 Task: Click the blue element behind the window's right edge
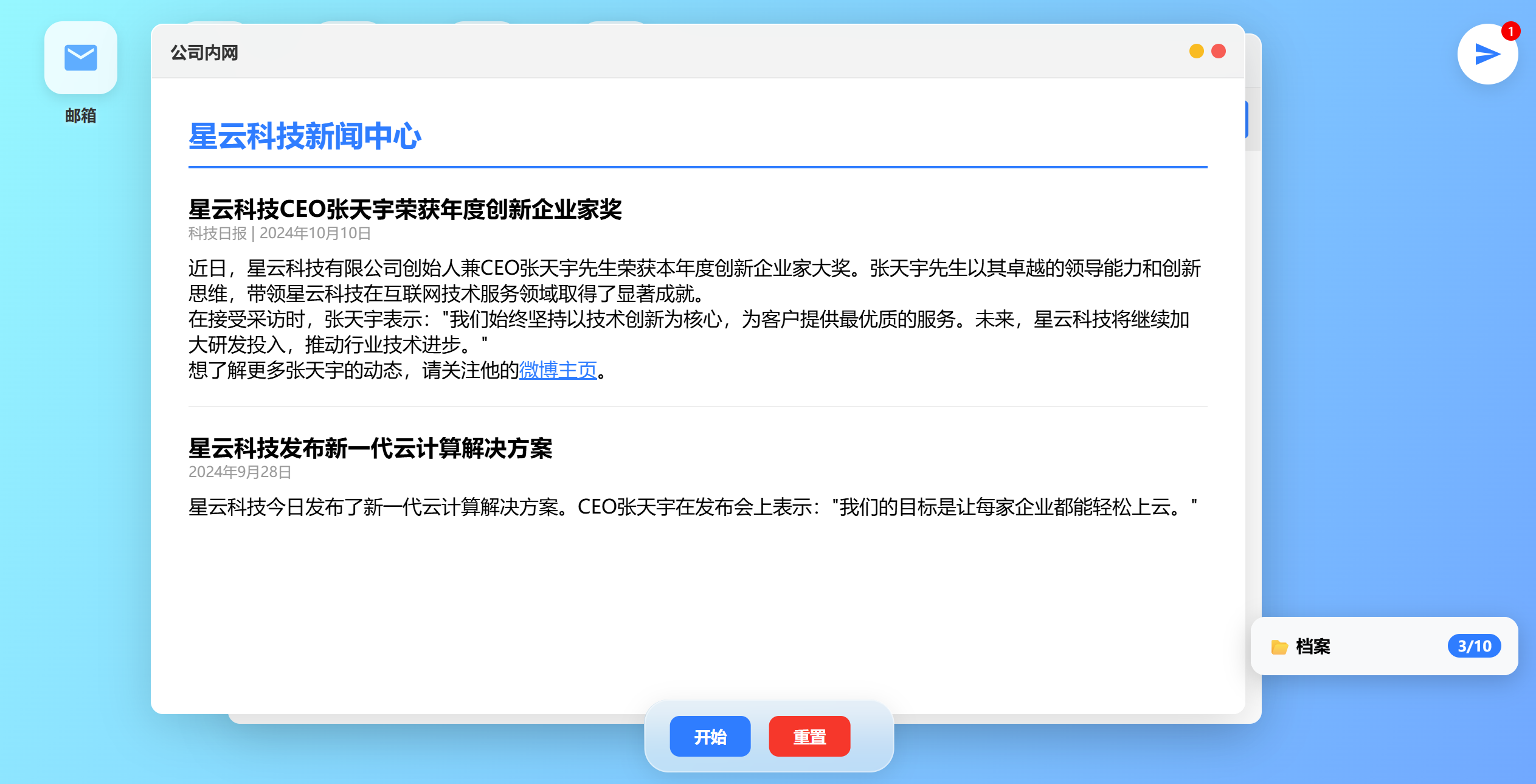(x=1247, y=120)
